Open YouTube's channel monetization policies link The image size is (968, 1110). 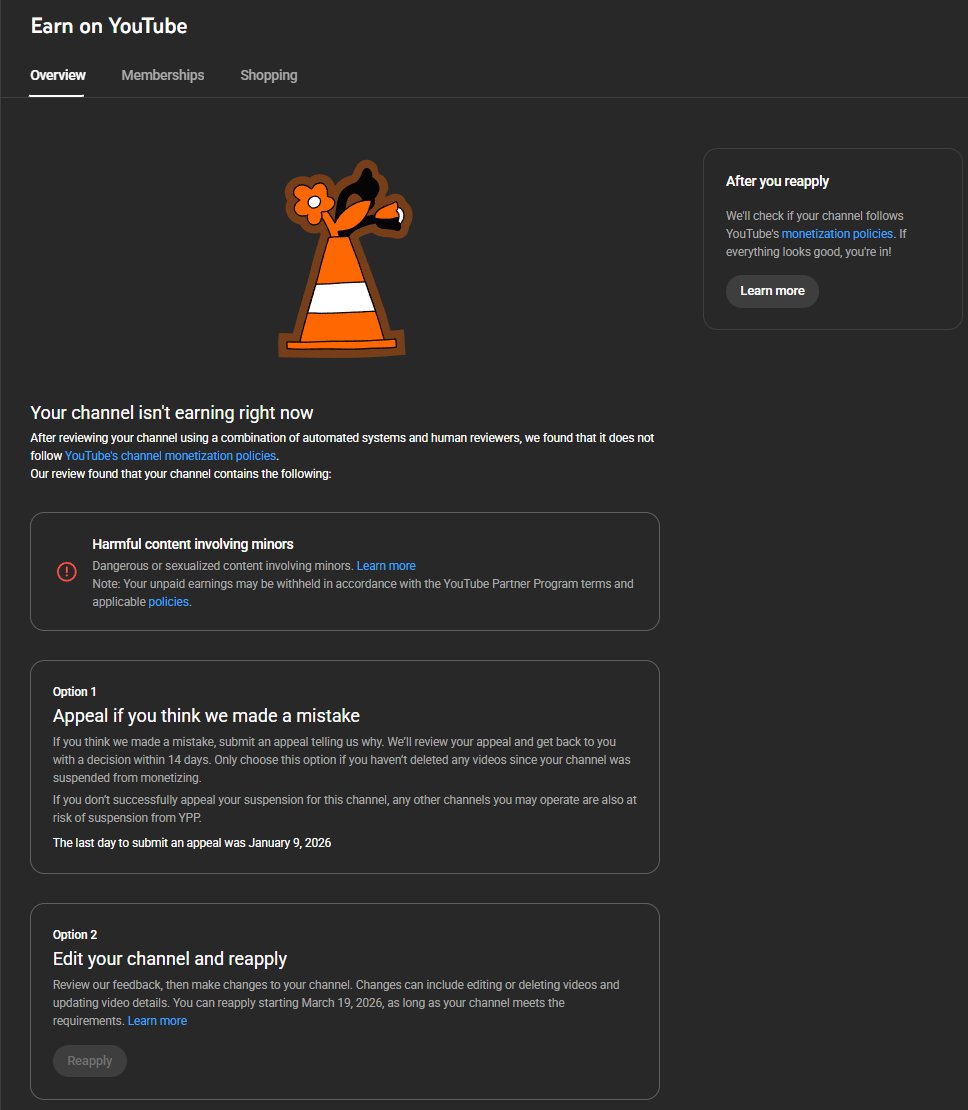pyautogui.click(x=170, y=456)
